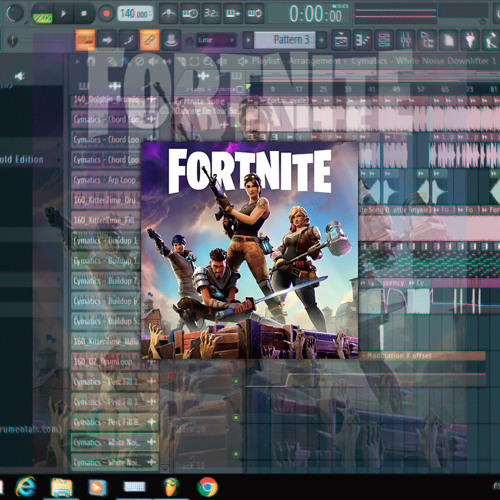Open the Playlist view icon
This screenshot has width=500, height=500.
341,40
